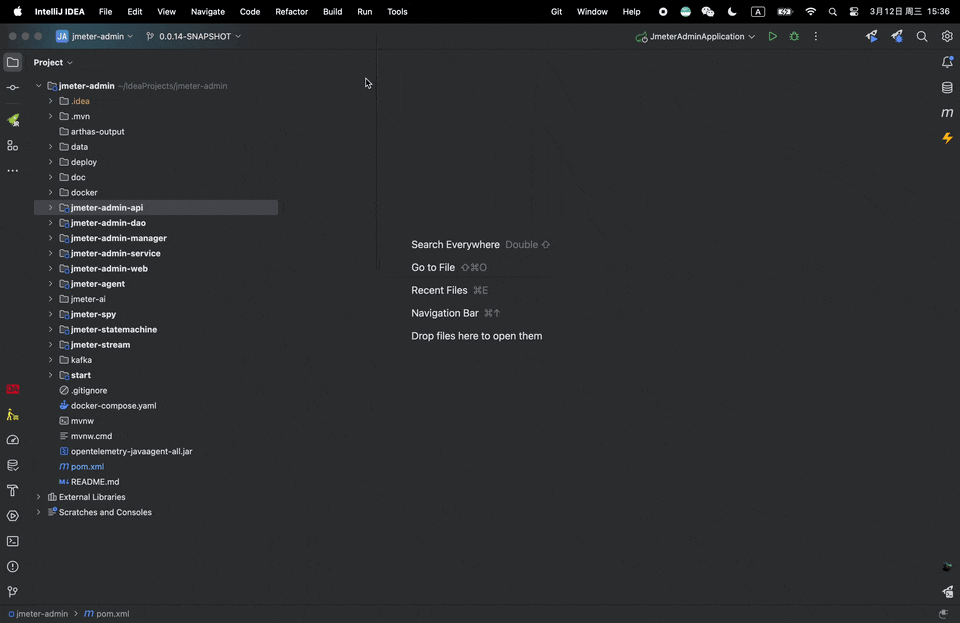
Task: Click the red plugin icon in left sidebar
Action: coord(12,389)
